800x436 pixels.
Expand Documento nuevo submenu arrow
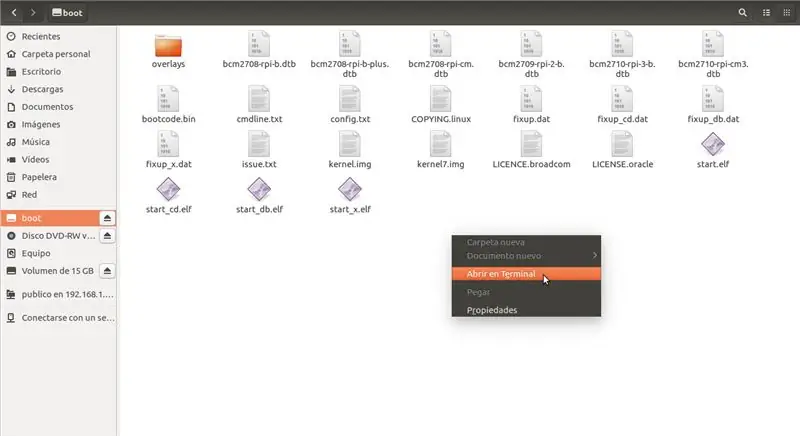pyautogui.click(x=594, y=255)
